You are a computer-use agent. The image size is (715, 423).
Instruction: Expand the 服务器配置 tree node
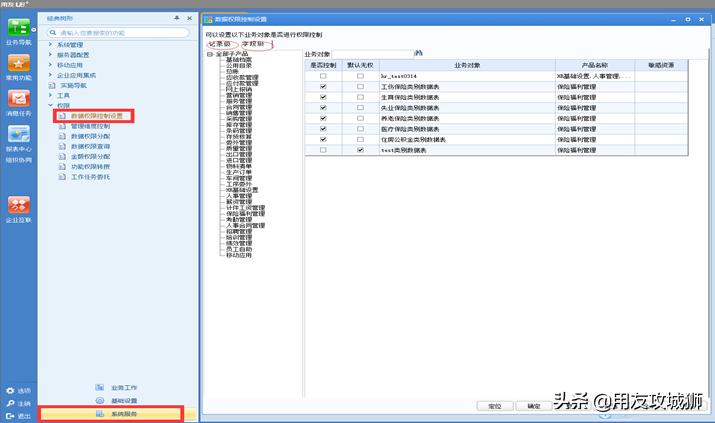[51, 55]
